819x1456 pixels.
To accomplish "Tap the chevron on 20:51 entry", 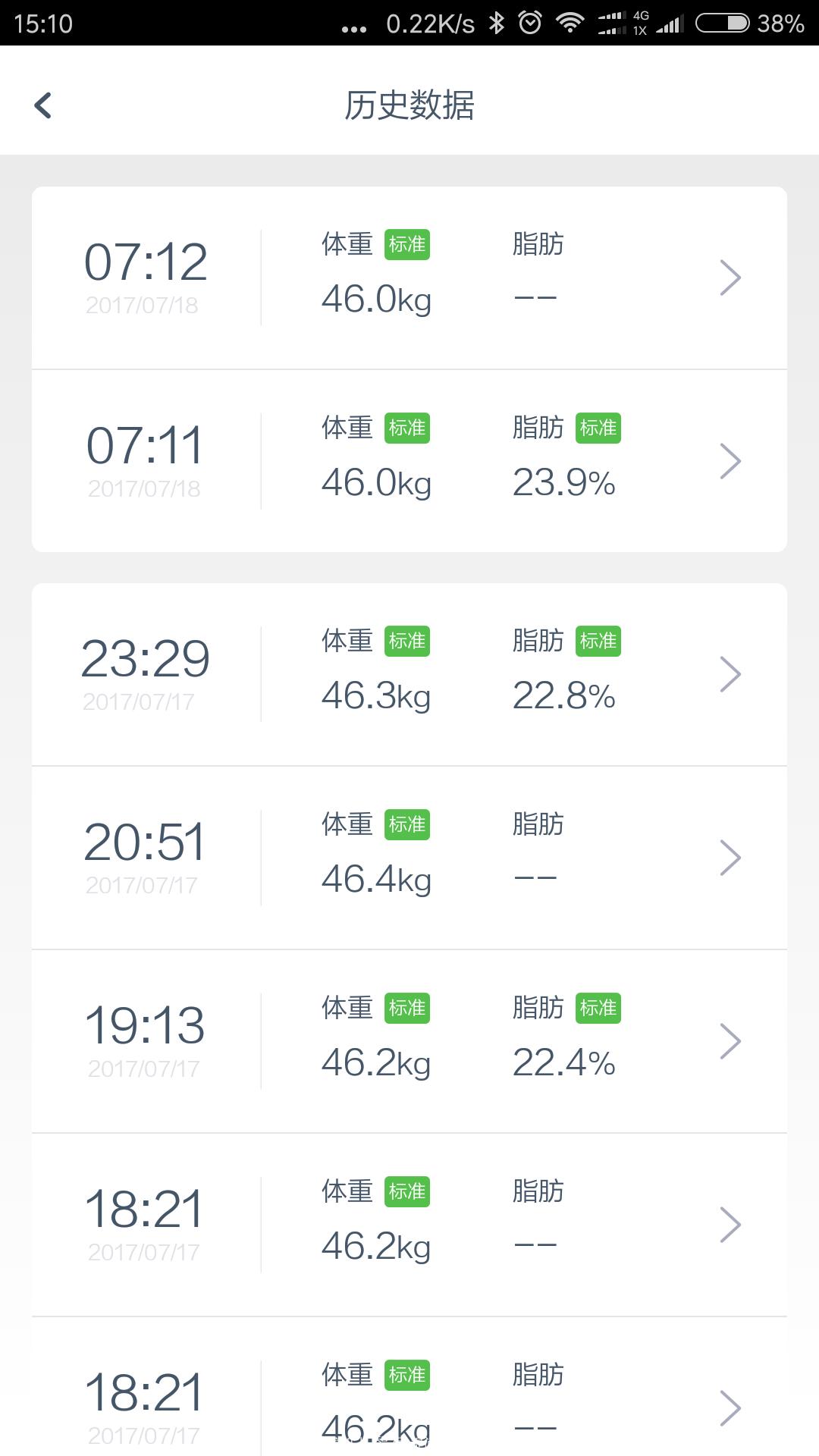I will (x=730, y=858).
